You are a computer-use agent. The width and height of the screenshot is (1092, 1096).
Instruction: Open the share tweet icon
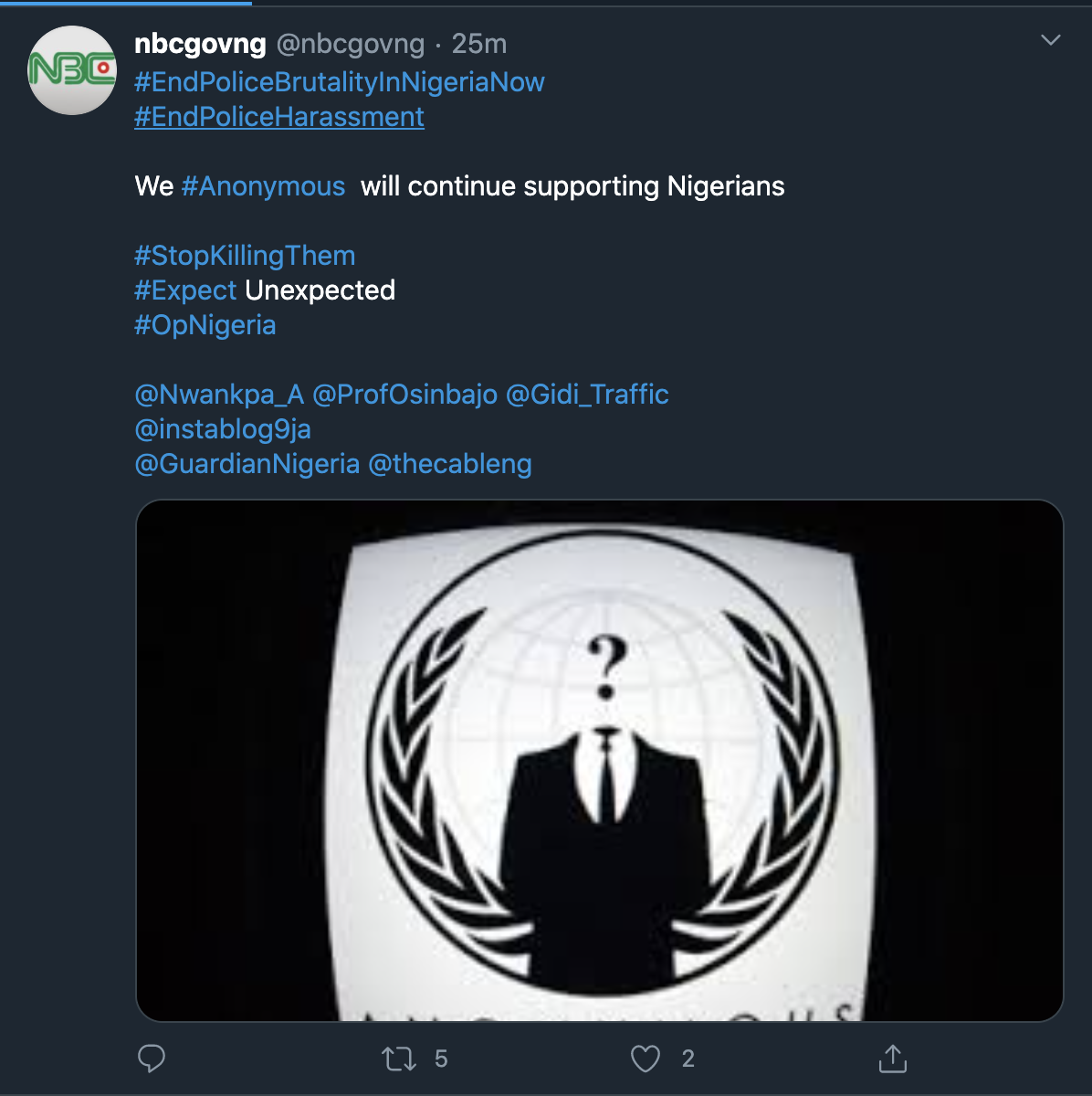(x=892, y=1059)
